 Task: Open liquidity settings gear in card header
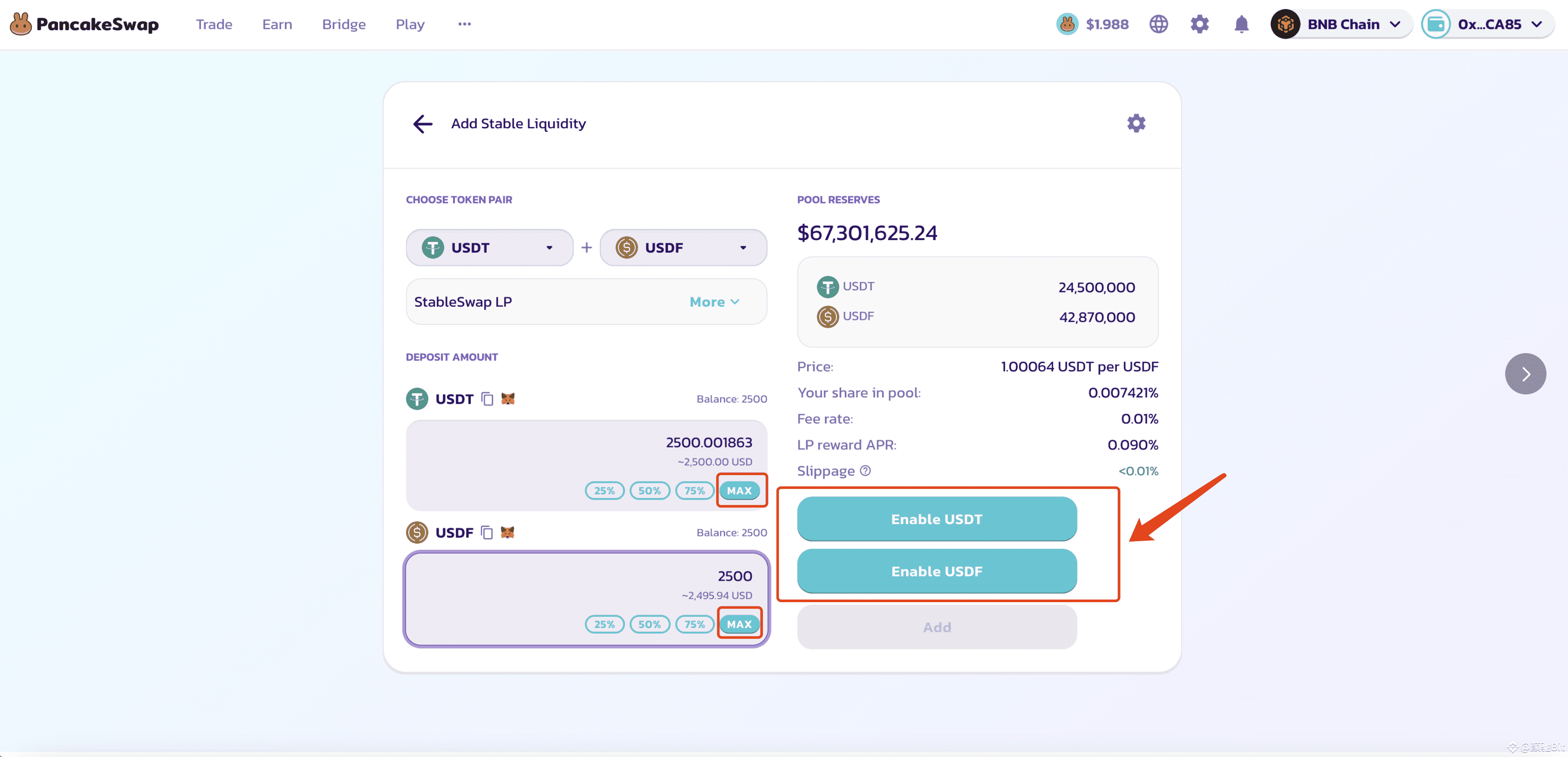1136,123
